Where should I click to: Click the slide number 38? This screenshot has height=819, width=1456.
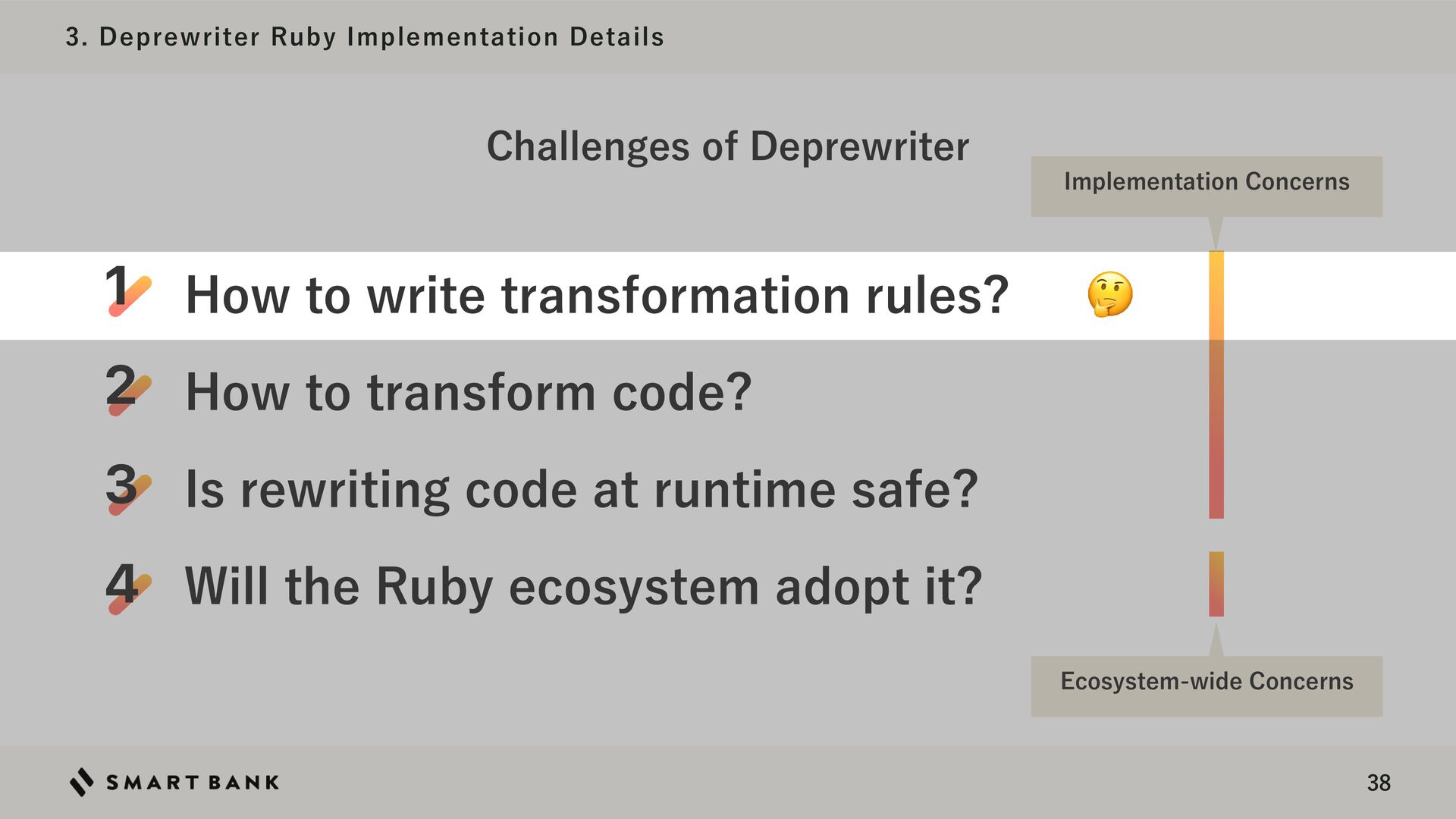tap(1379, 783)
